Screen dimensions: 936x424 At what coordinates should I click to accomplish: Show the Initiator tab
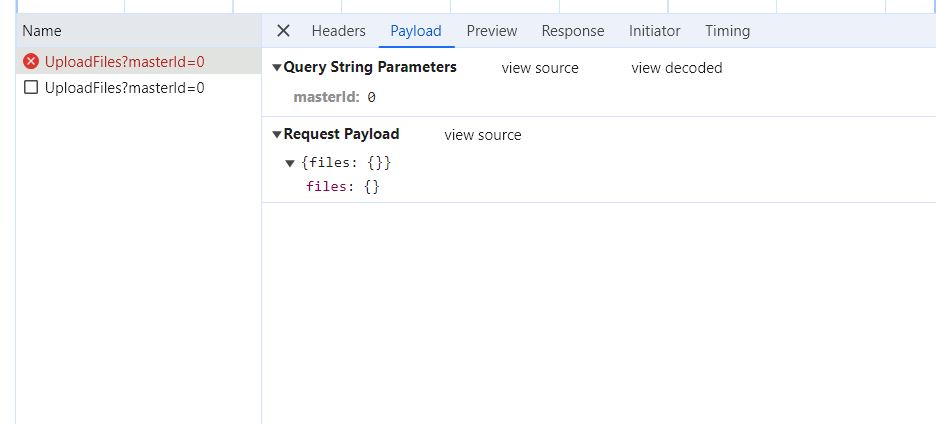coord(654,31)
